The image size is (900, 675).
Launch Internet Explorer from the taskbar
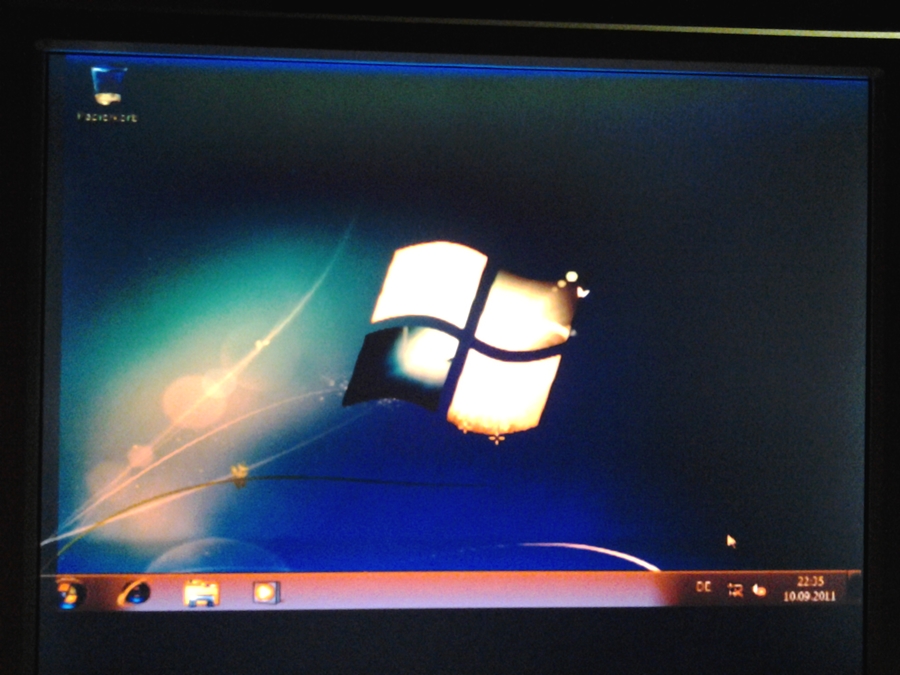pos(134,593)
